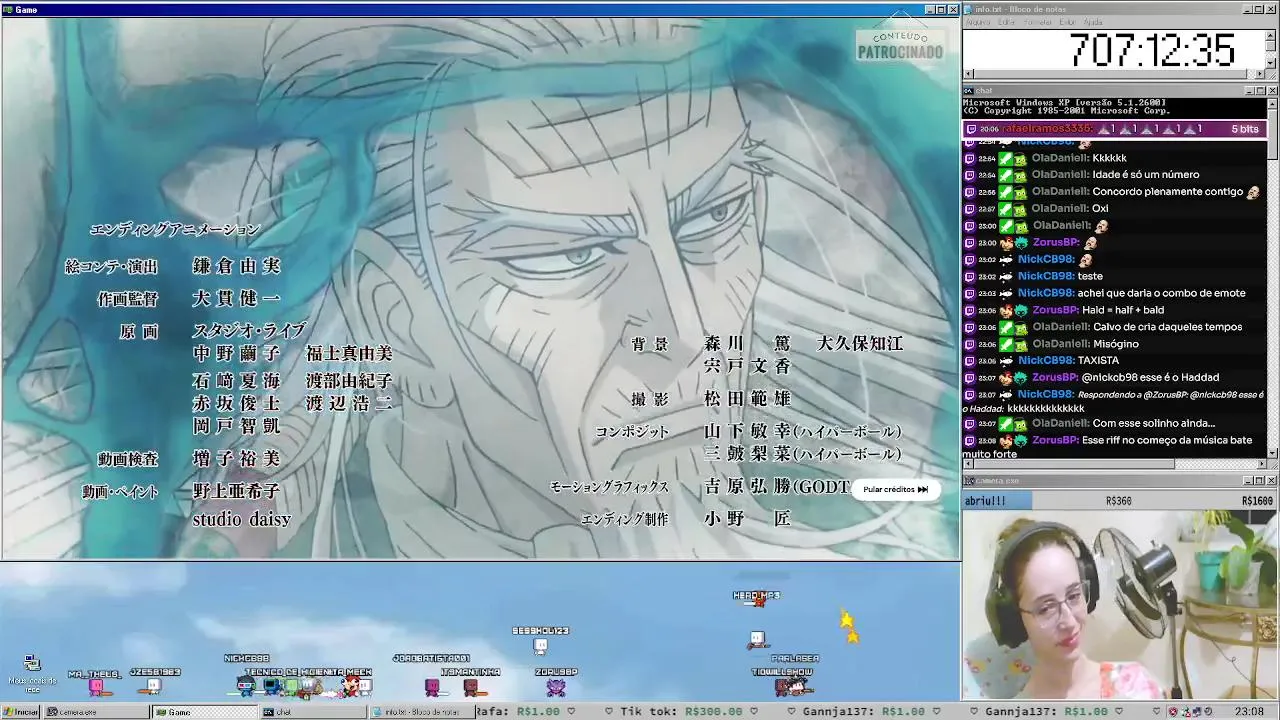The width and height of the screenshot is (1280, 720).
Task: Click the JZESS1963 white character
Action: tap(153, 686)
